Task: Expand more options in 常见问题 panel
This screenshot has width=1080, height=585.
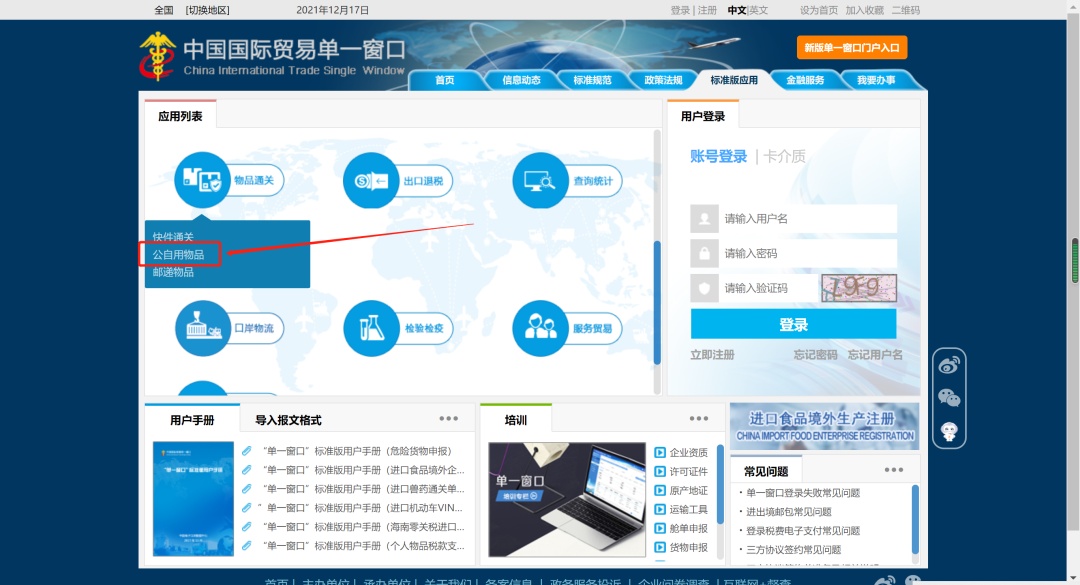Action: (893, 470)
